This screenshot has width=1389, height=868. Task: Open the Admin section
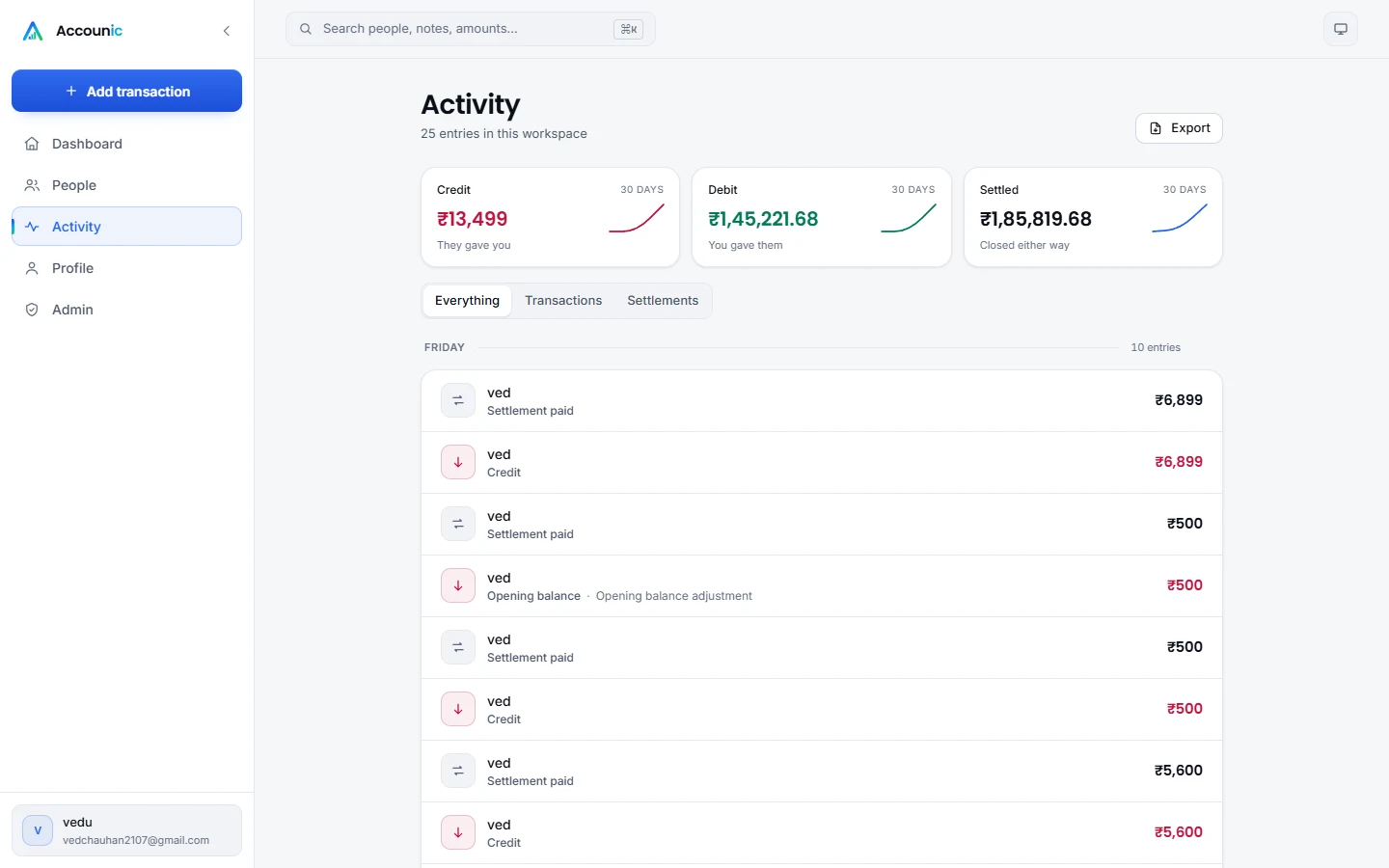[126, 310]
